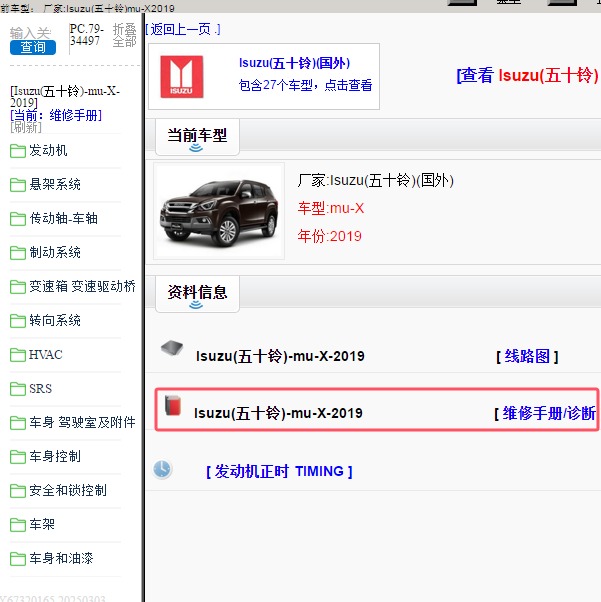The width and height of the screenshot is (601, 602).
Task: Click 包含27个车型，点击查看 text
Action: pyautogui.click(x=305, y=85)
